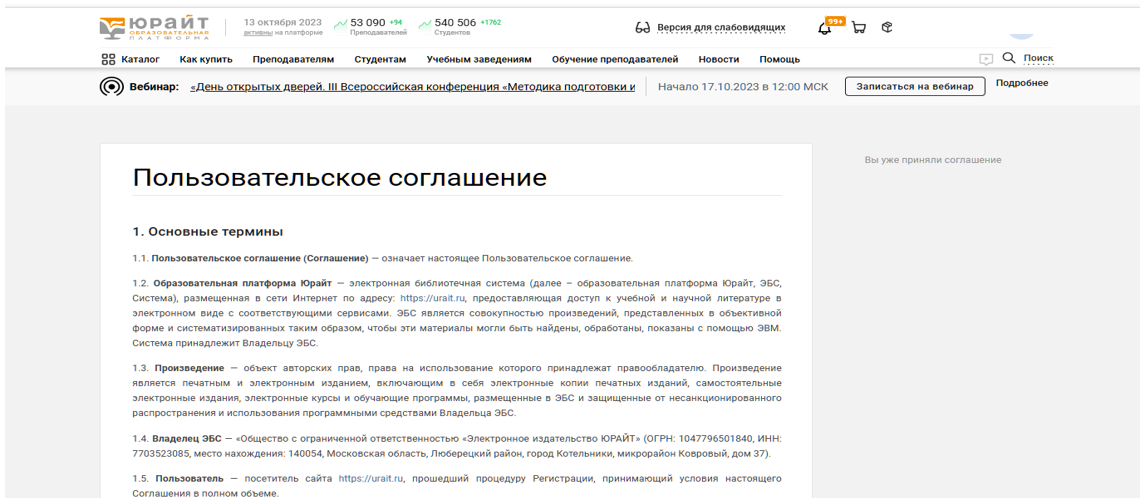Click the bold term Пользователь
The width and height of the screenshot is (1148, 504).
(x=190, y=478)
